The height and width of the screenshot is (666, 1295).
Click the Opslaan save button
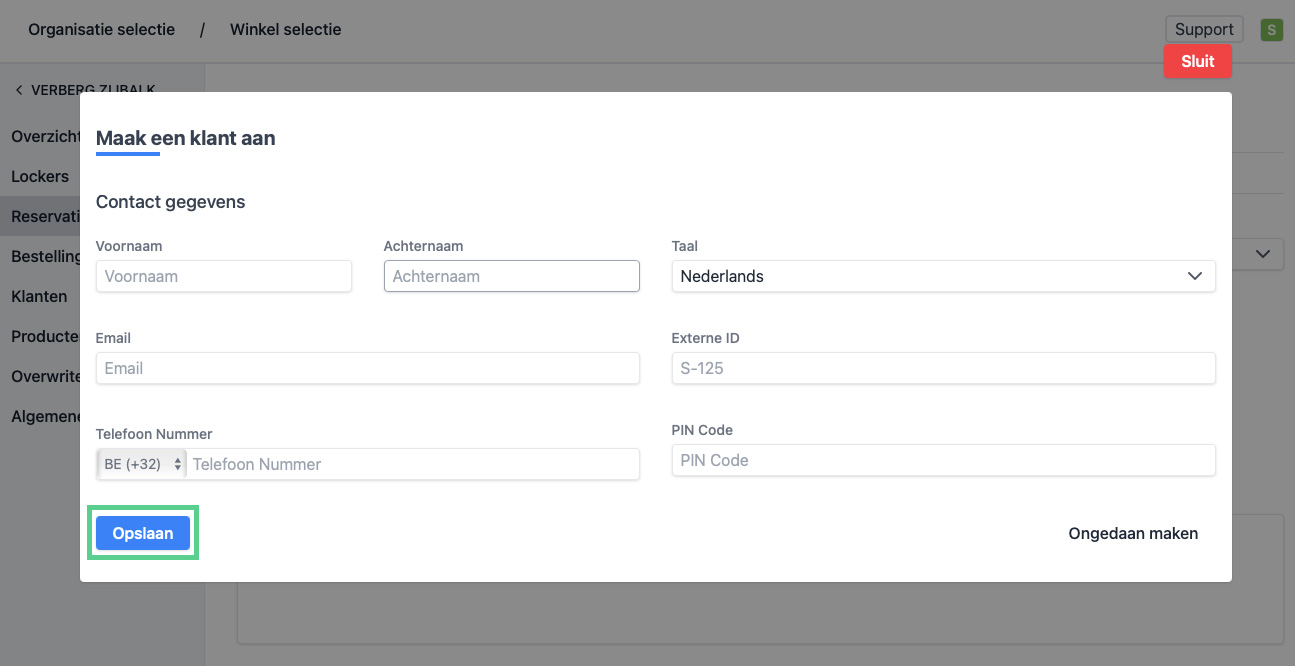(143, 533)
